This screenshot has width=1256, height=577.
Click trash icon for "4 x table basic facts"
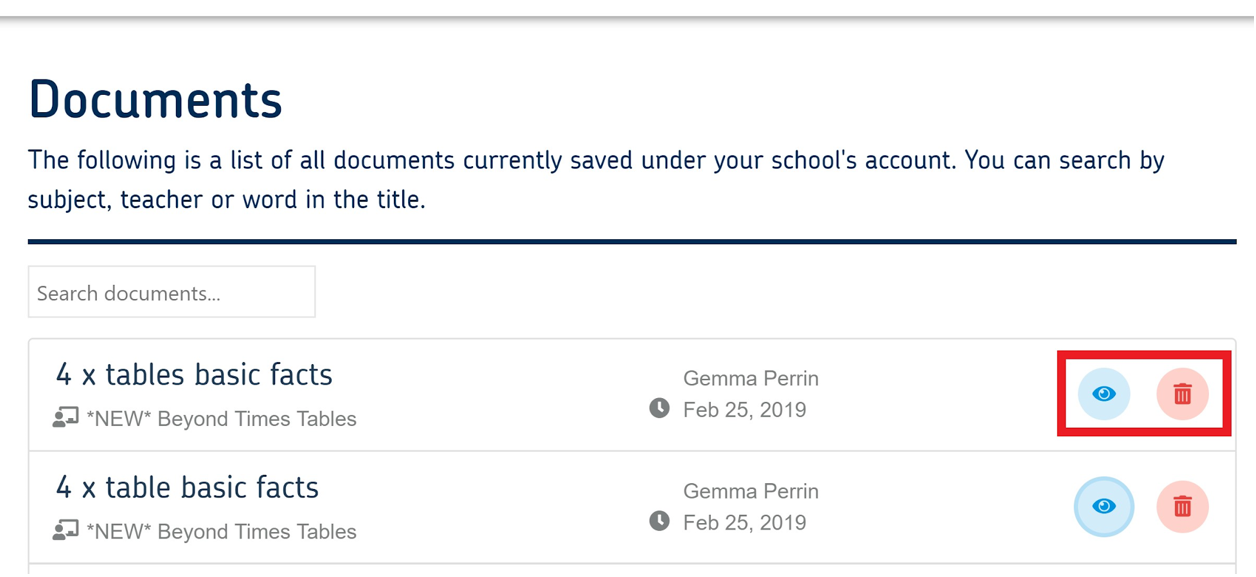coord(1182,507)
